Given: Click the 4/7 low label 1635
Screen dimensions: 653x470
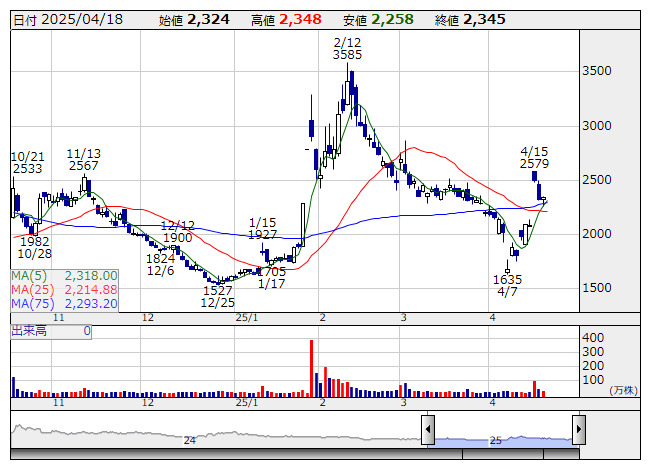Looking at the screenshot, I should [x=507, y=279].
